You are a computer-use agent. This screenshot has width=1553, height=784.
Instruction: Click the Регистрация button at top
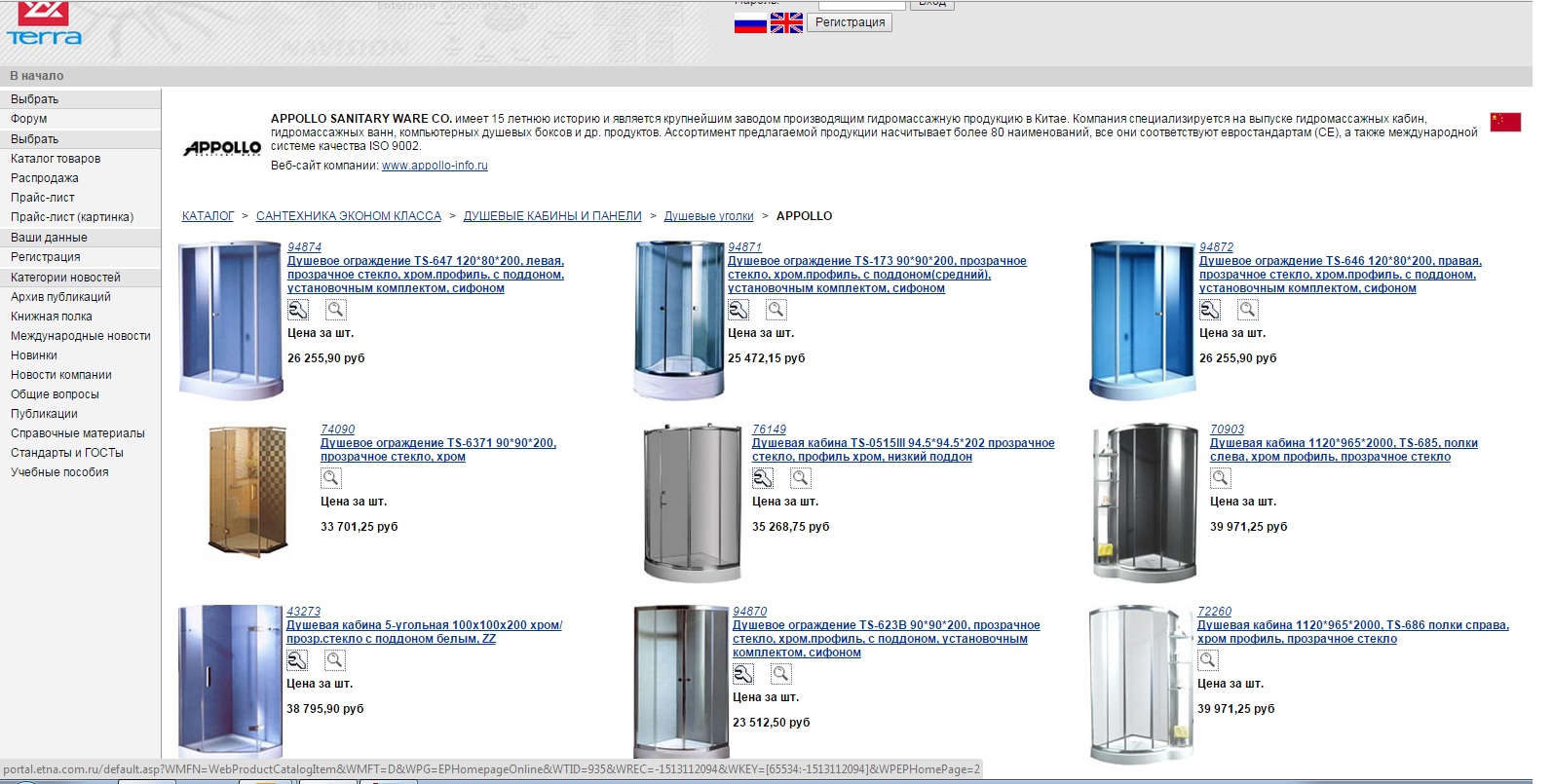pyautogui.click(x=850, y=22)
